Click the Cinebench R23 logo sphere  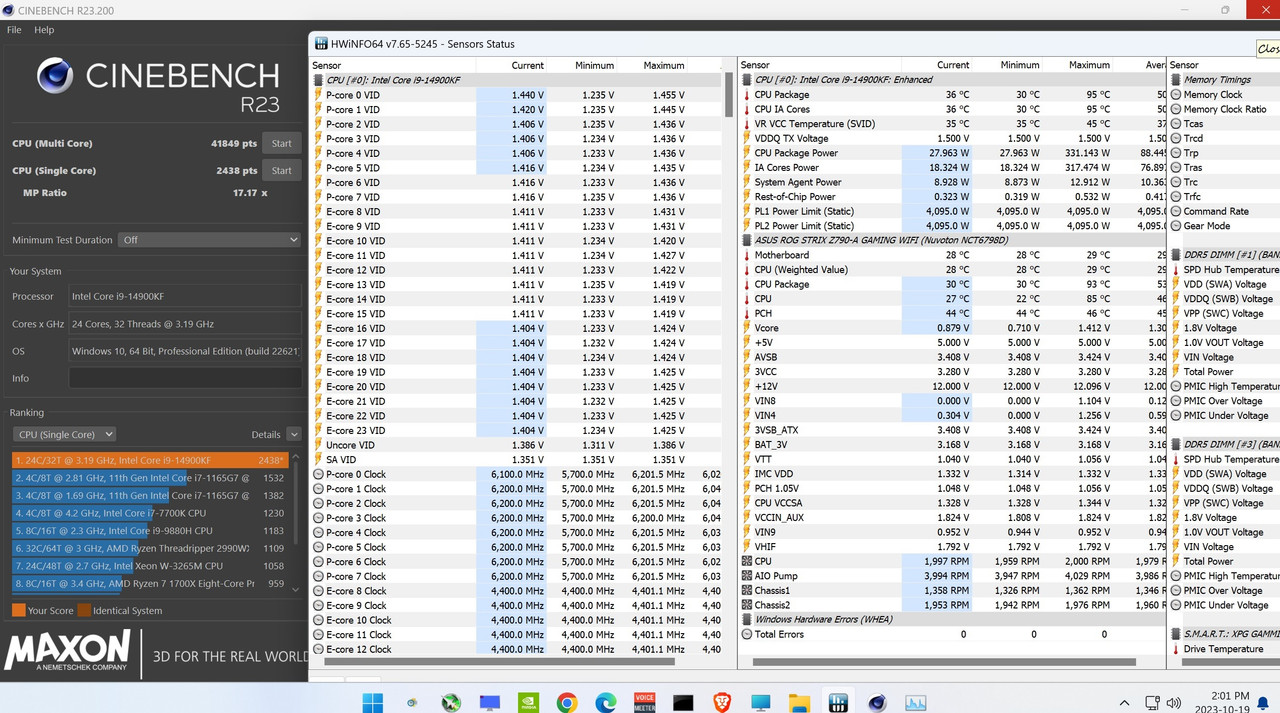point(55,76)
